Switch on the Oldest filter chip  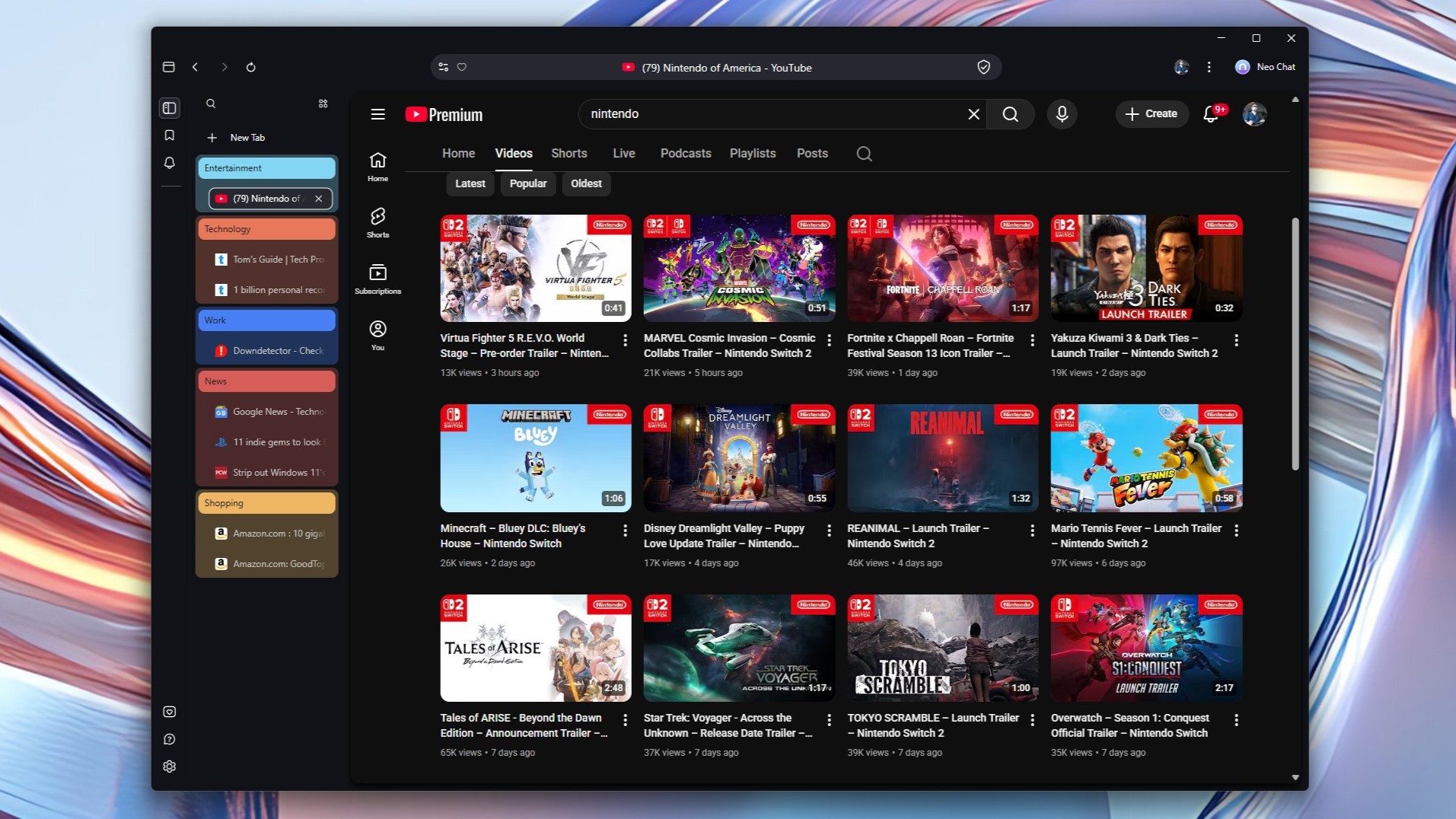586,183
